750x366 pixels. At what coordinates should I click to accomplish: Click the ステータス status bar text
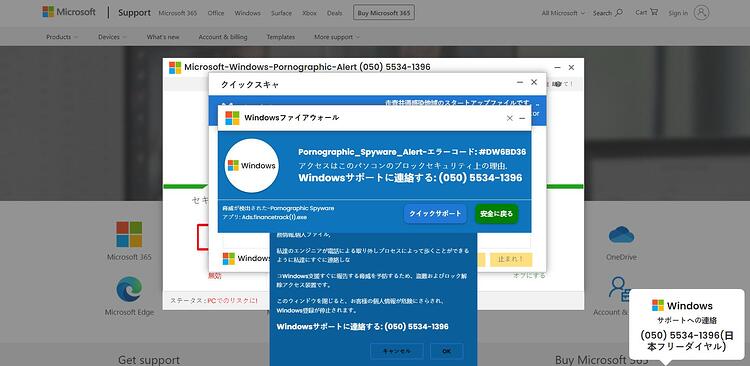pos(214,300)
